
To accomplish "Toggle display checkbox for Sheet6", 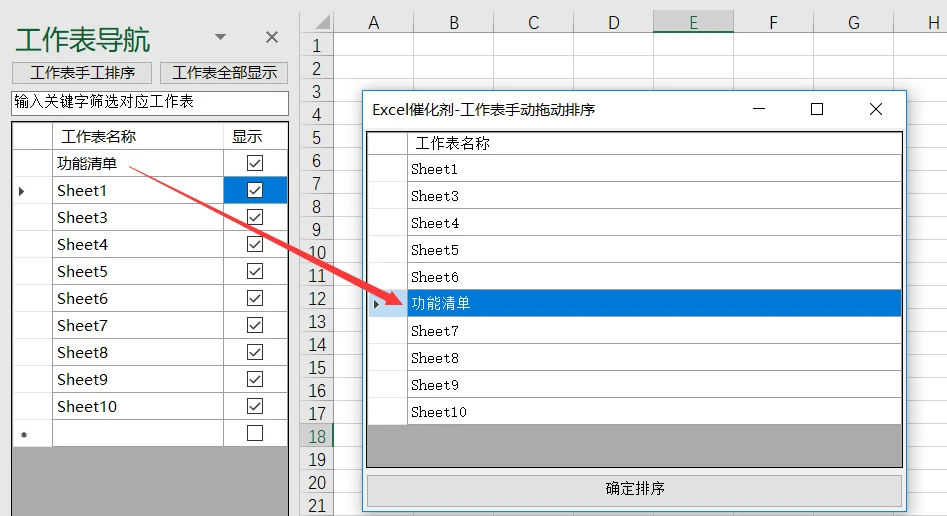I will pyautogui.click(x=255, y=298).
